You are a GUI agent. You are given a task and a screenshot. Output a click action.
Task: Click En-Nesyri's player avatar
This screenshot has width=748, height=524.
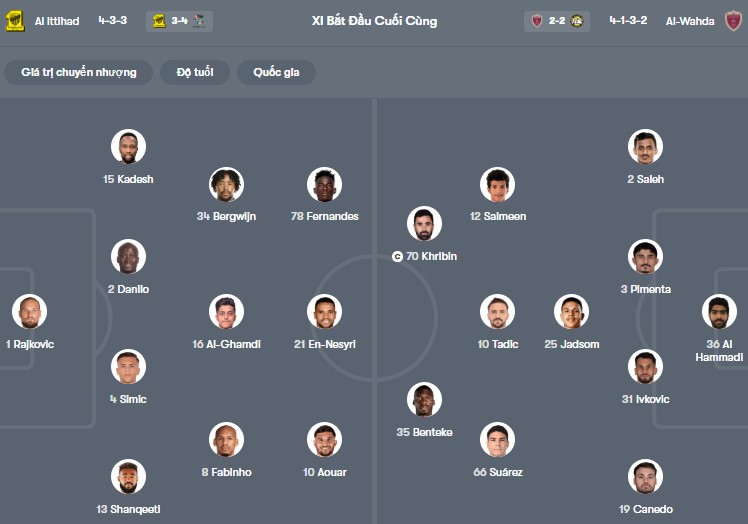coord(324,312)
